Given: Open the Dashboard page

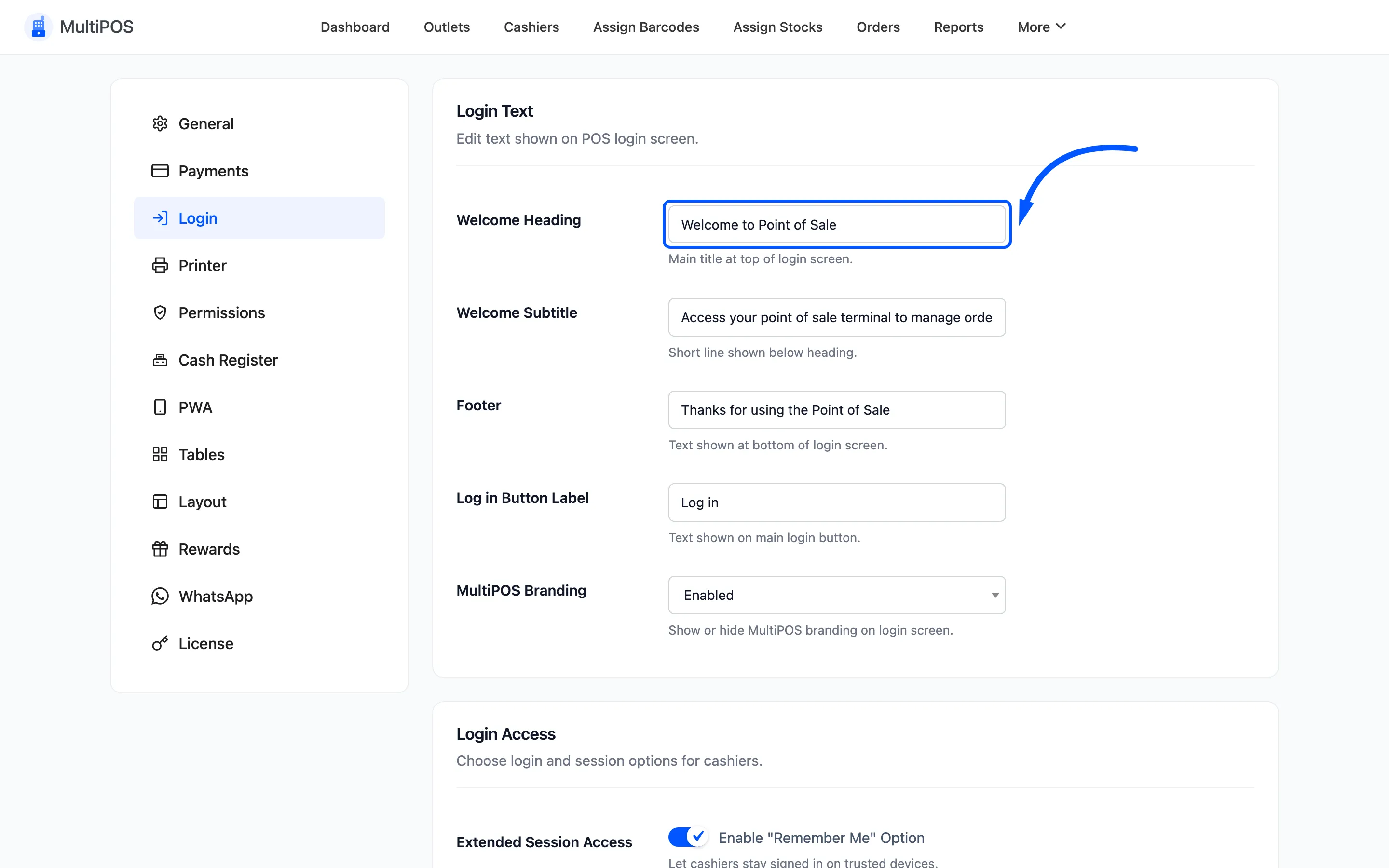Looking at the screenshot, I should (354, 27).
